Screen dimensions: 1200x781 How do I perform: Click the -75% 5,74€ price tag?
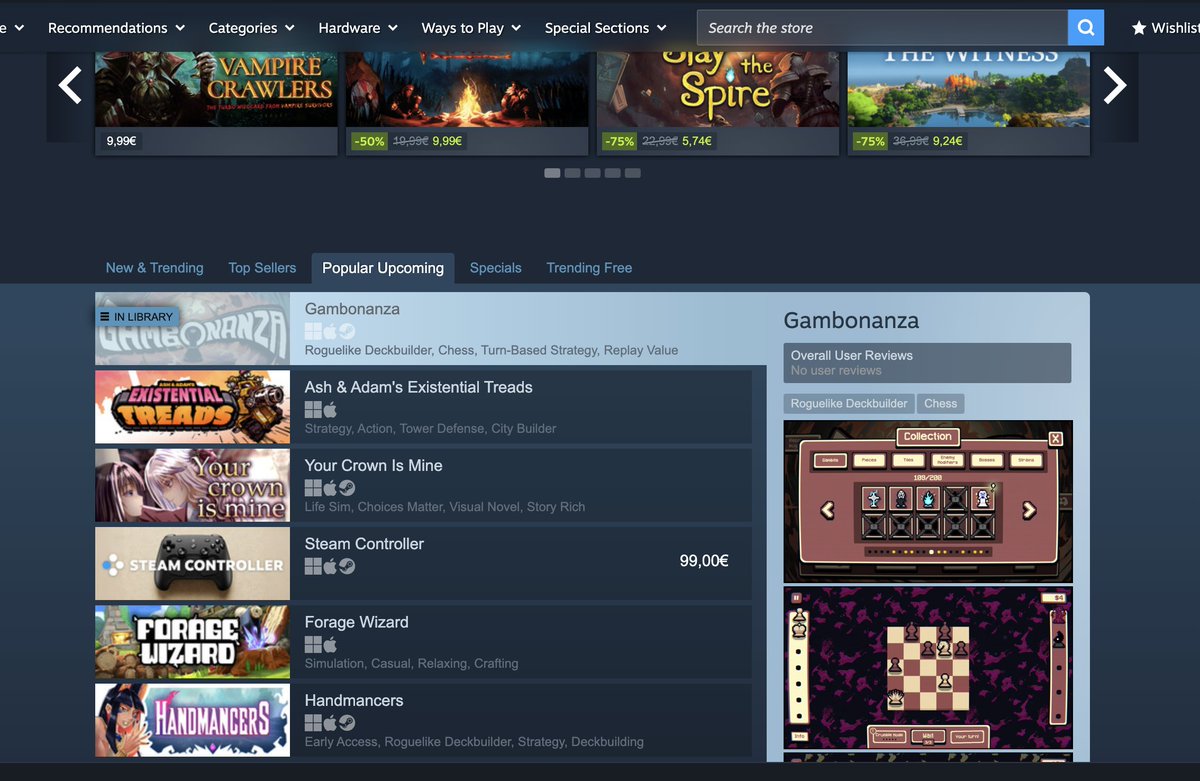click(x=659, y=141)
